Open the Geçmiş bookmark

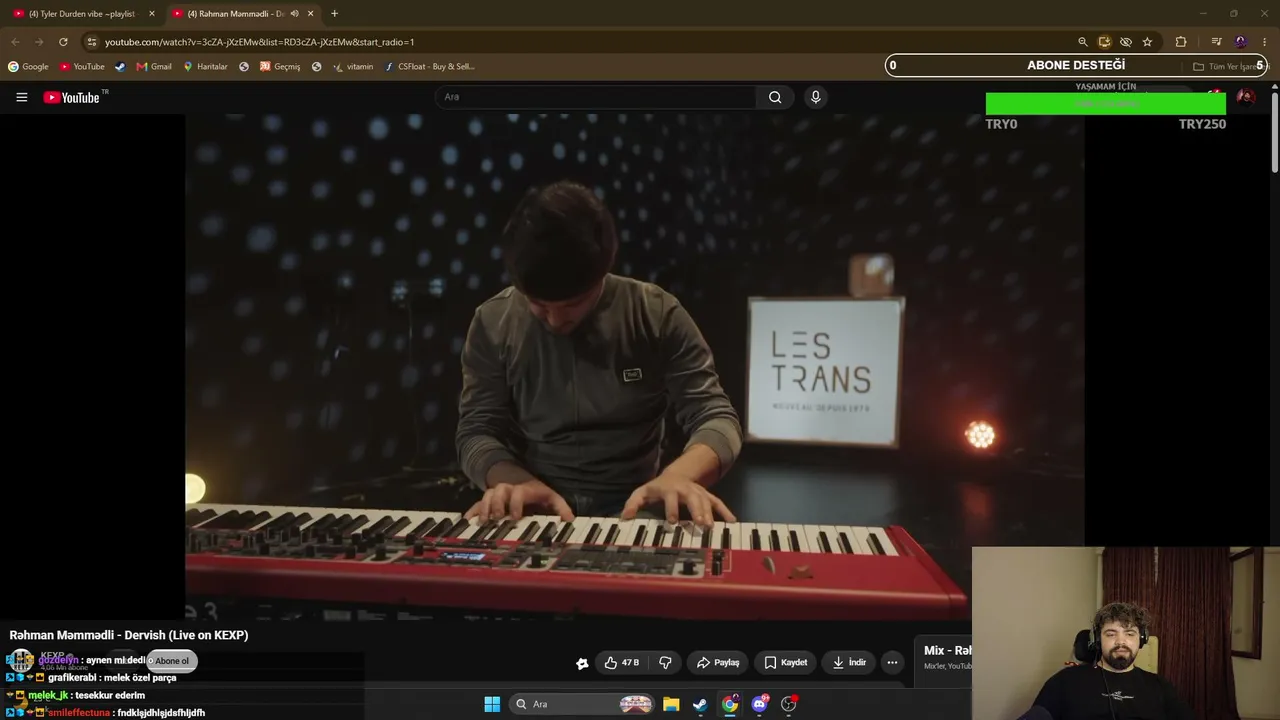[280, 67]
